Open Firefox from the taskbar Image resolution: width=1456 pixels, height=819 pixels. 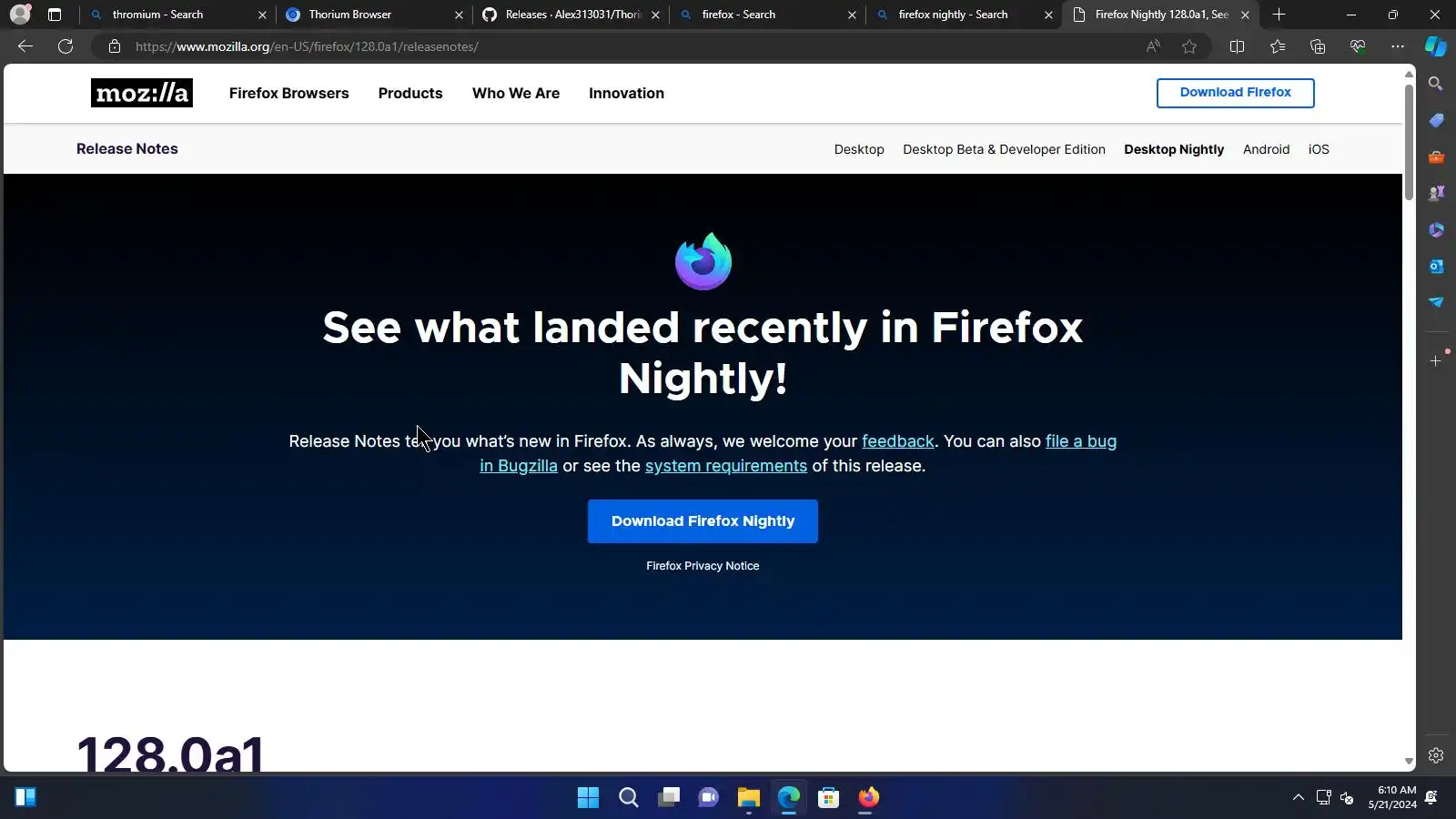tap(869, 798)
